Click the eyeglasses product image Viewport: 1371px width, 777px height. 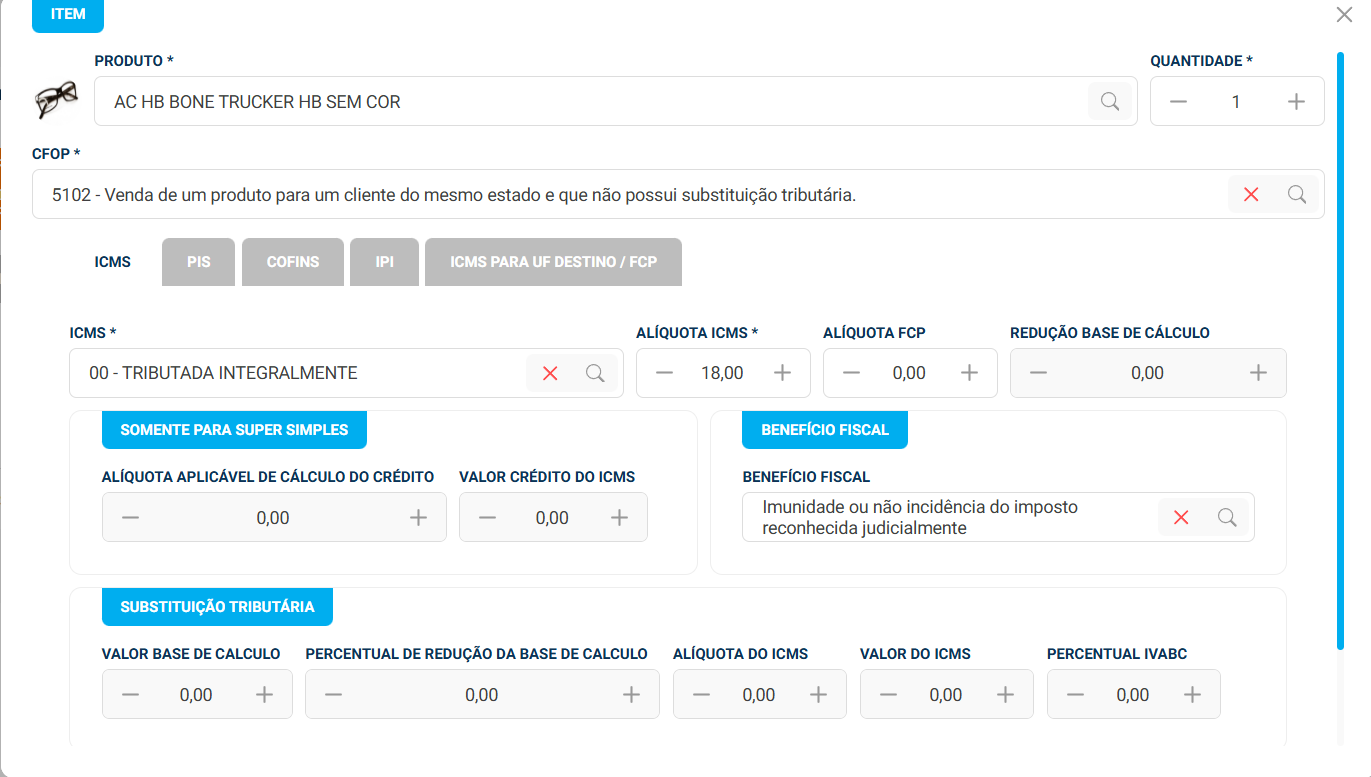[x=56, y=99]
